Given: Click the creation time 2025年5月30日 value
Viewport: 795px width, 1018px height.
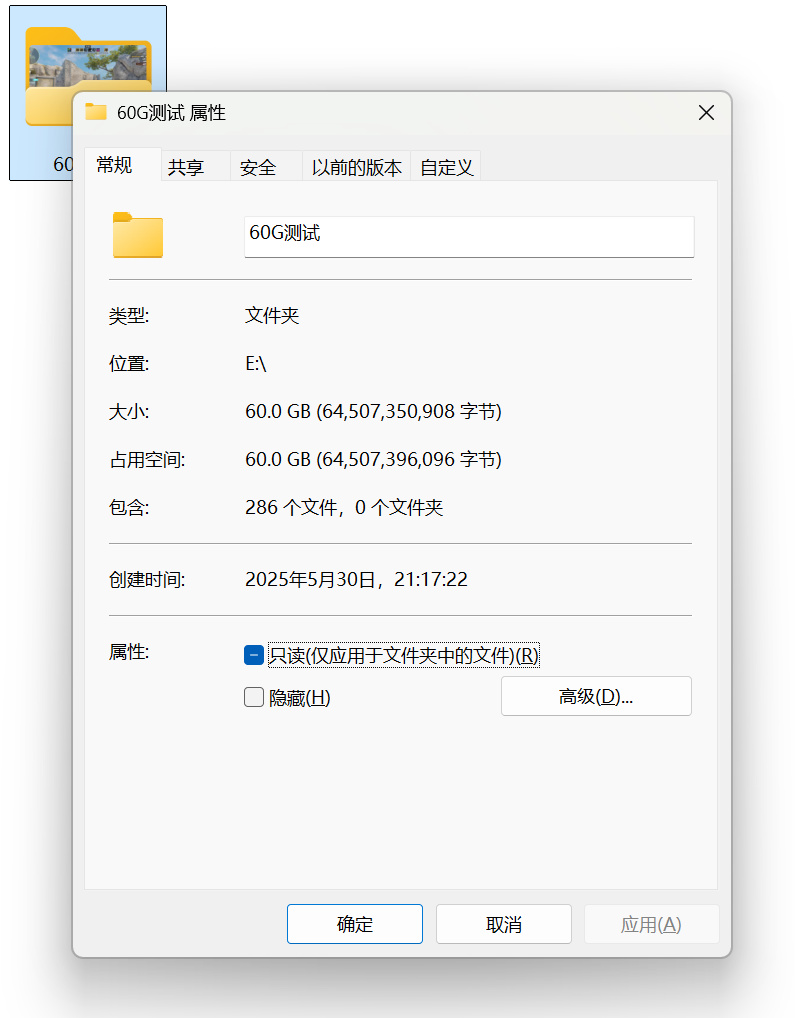Looking at the screenshot, I should (356, 579).
